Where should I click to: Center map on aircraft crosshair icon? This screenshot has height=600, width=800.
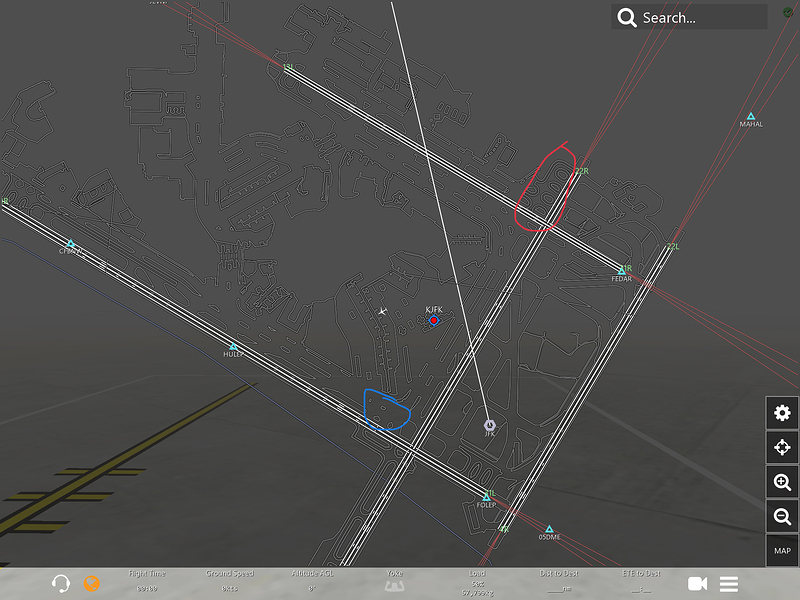782,447
